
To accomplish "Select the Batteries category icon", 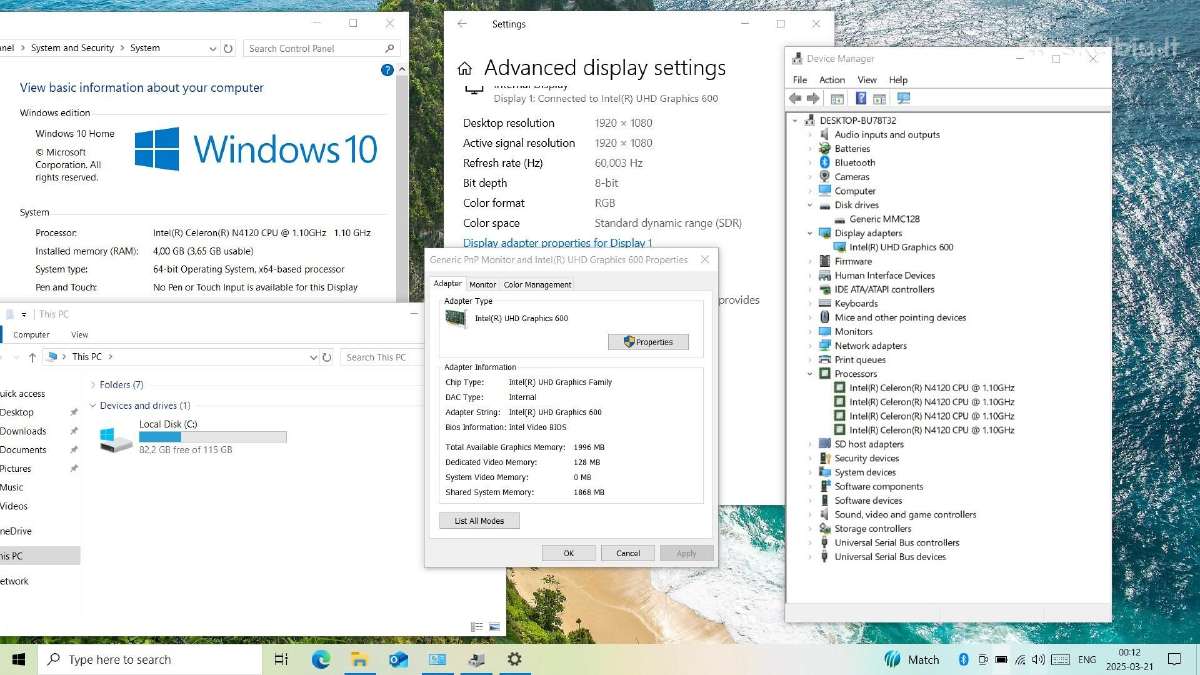I will tap(825, 148).
